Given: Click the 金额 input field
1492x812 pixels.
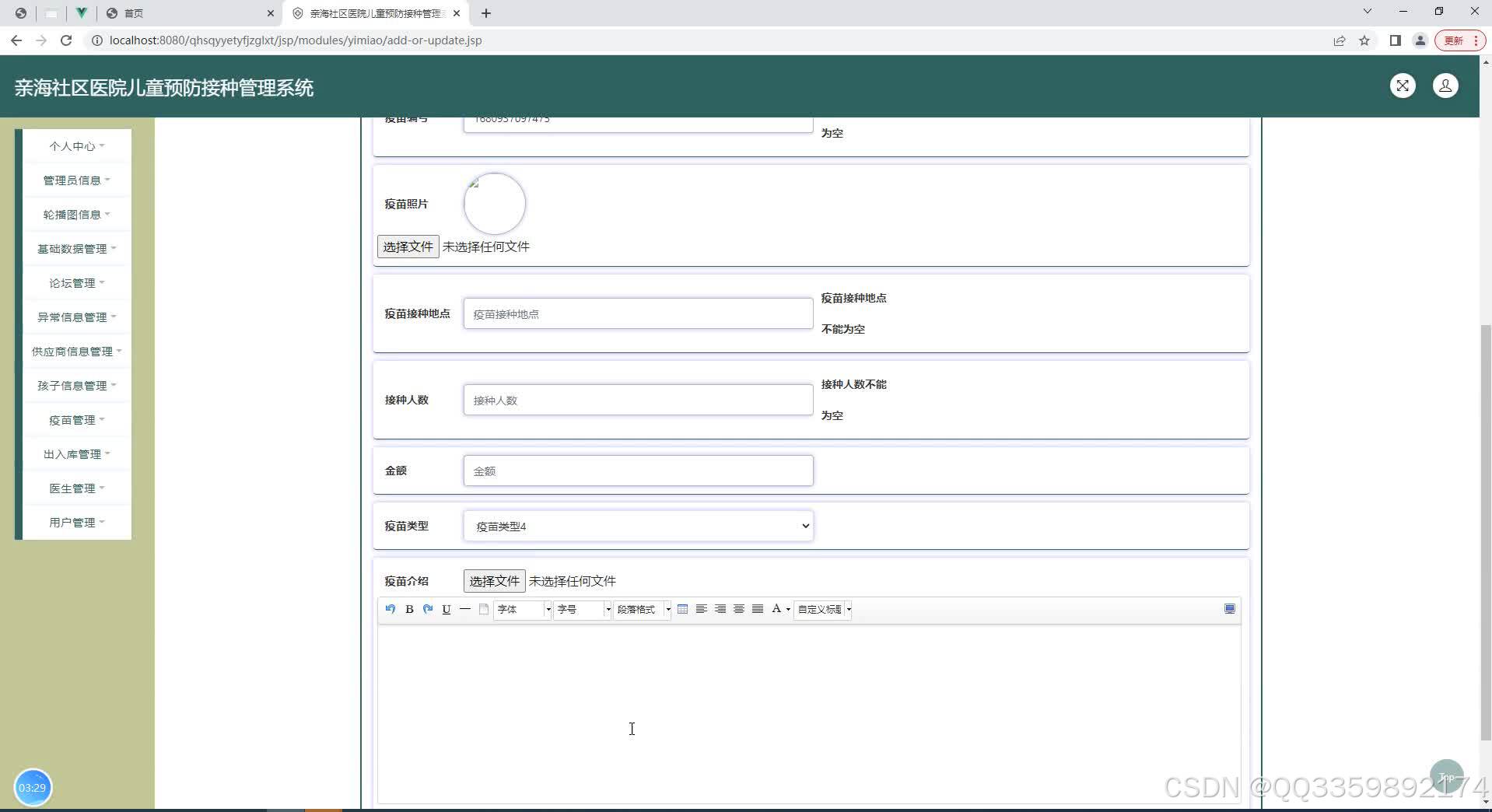Looking at the screenshot, I should [x=639, y=471].
